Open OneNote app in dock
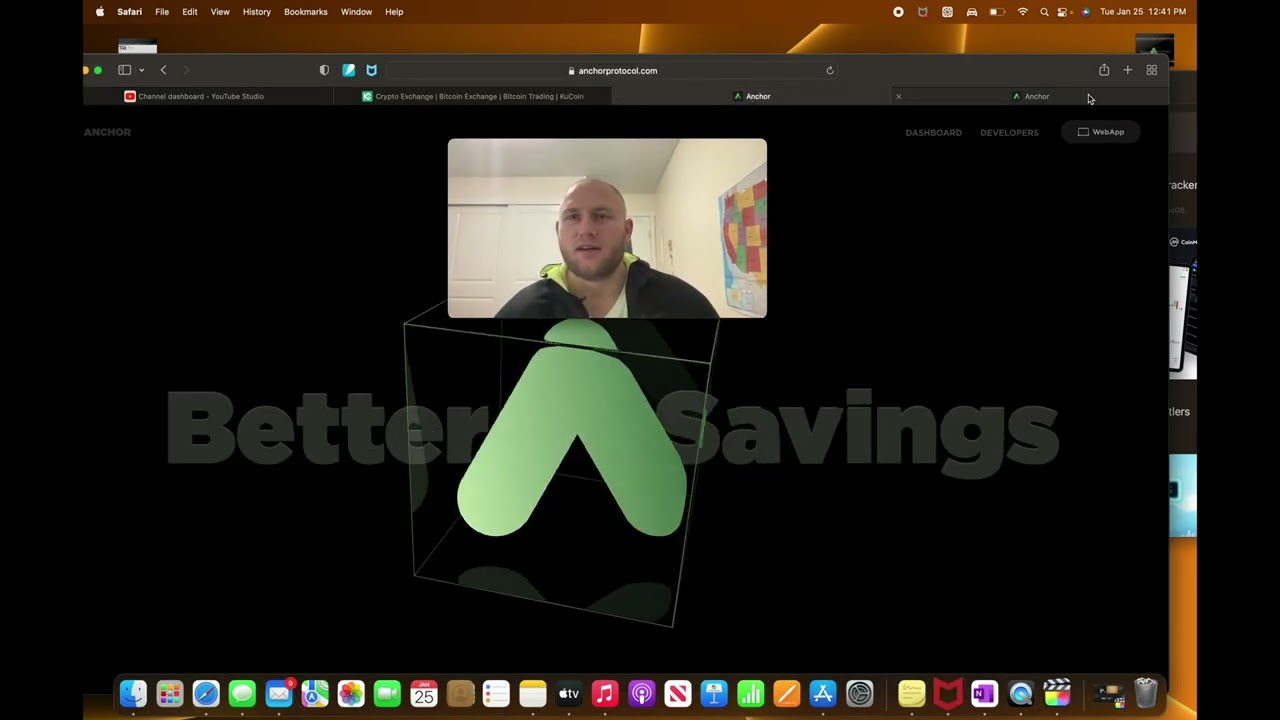Image resolution: width=1280 pixels, height=720 pixels. tap(984, 694)
